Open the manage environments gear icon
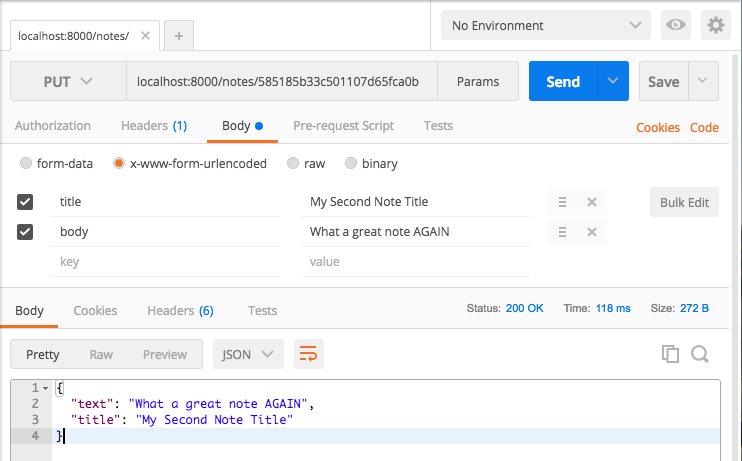The width and height of the screenshot is (742, 461). click(716, 25)
